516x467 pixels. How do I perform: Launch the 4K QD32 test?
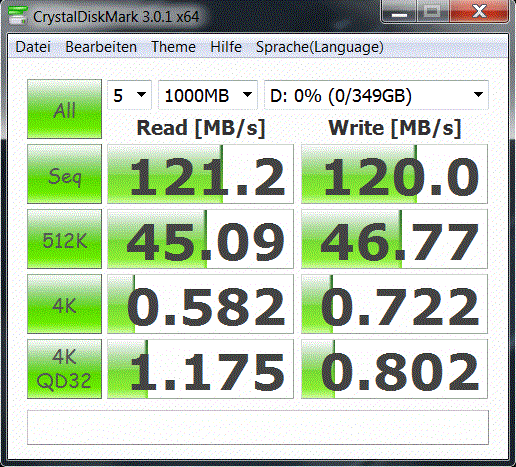coord(64,369)
